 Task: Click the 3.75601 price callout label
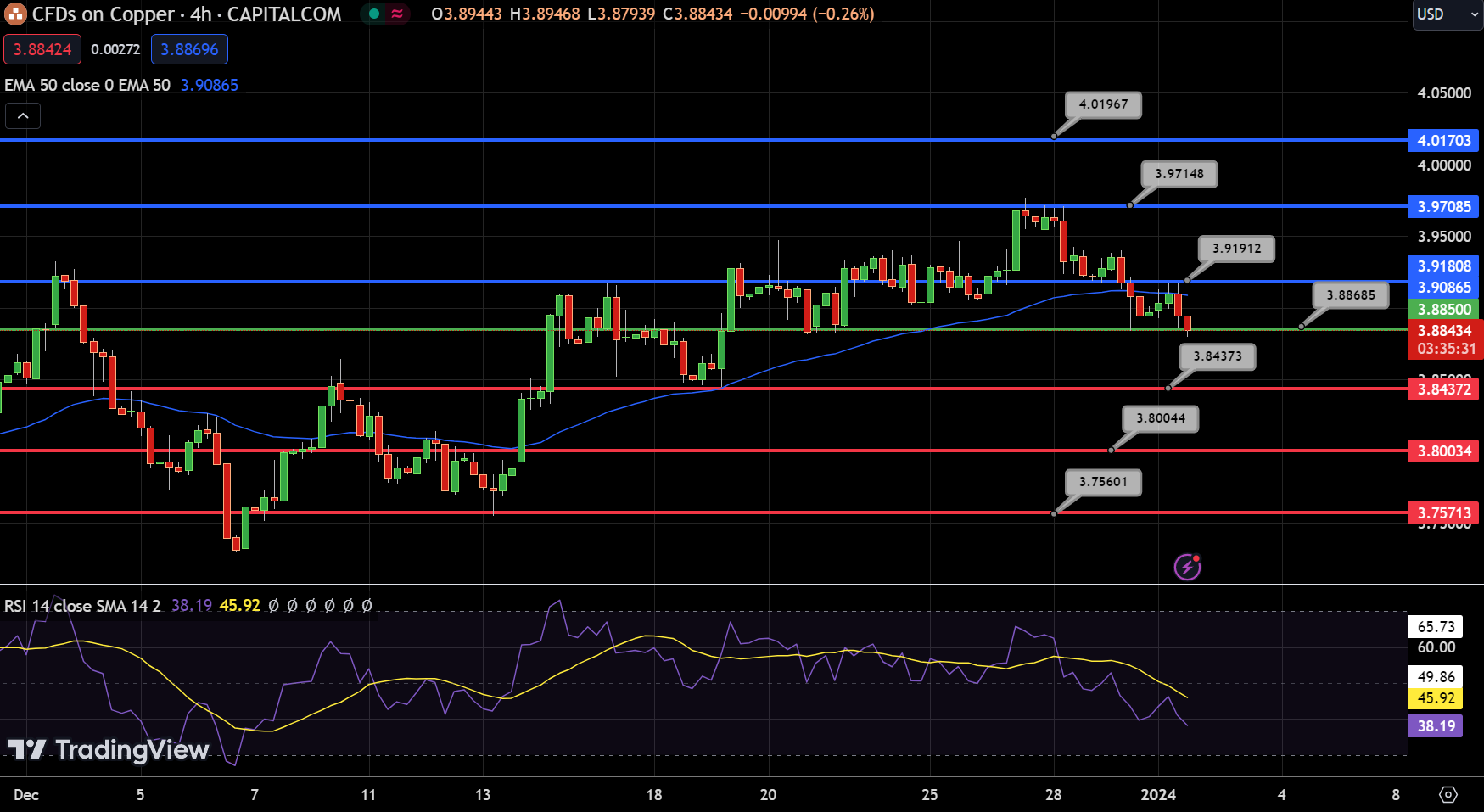tap(1103, 482)
